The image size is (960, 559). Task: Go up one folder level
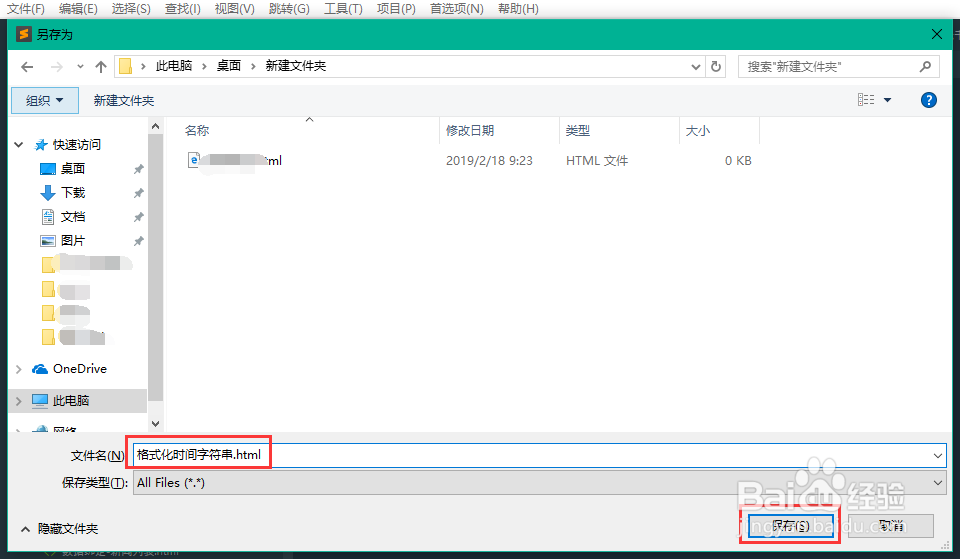101,67
